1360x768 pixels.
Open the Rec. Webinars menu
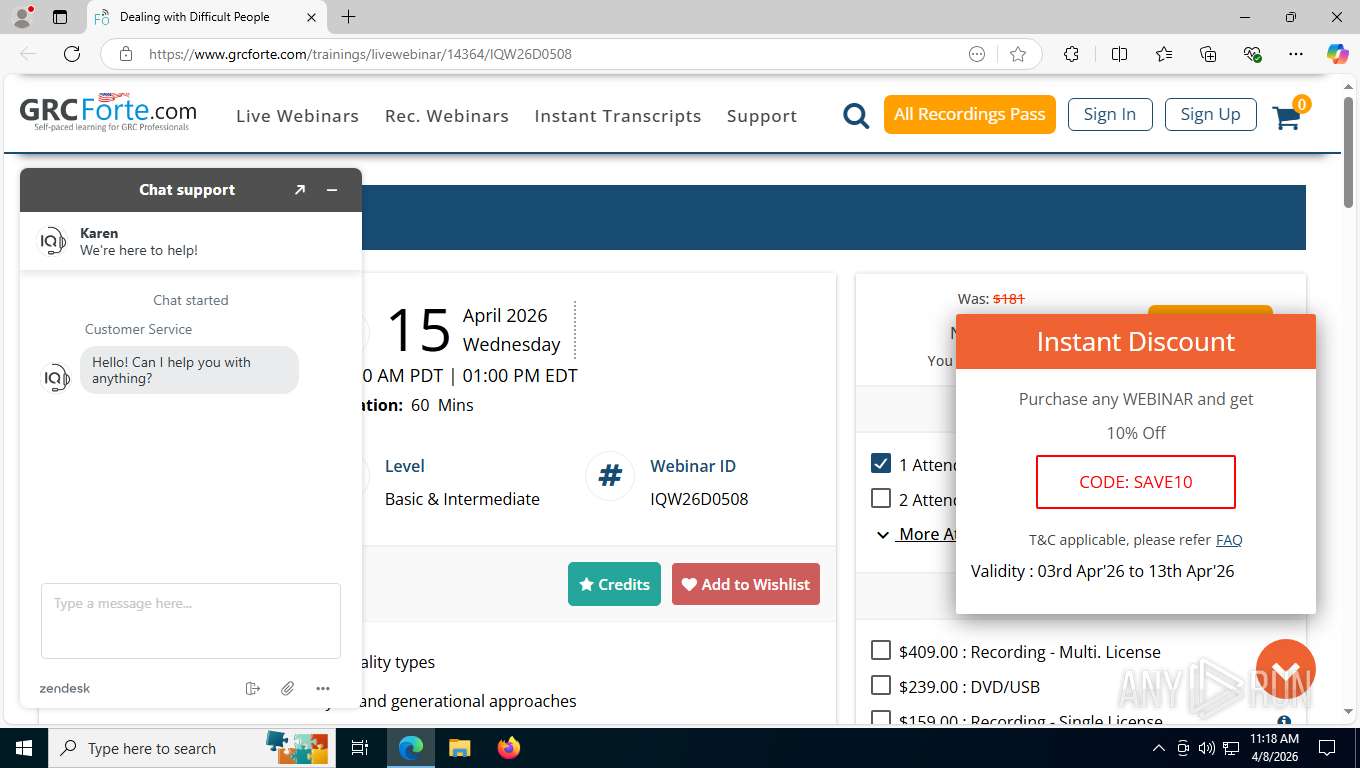pyautogui.click(x=447, y=116)
